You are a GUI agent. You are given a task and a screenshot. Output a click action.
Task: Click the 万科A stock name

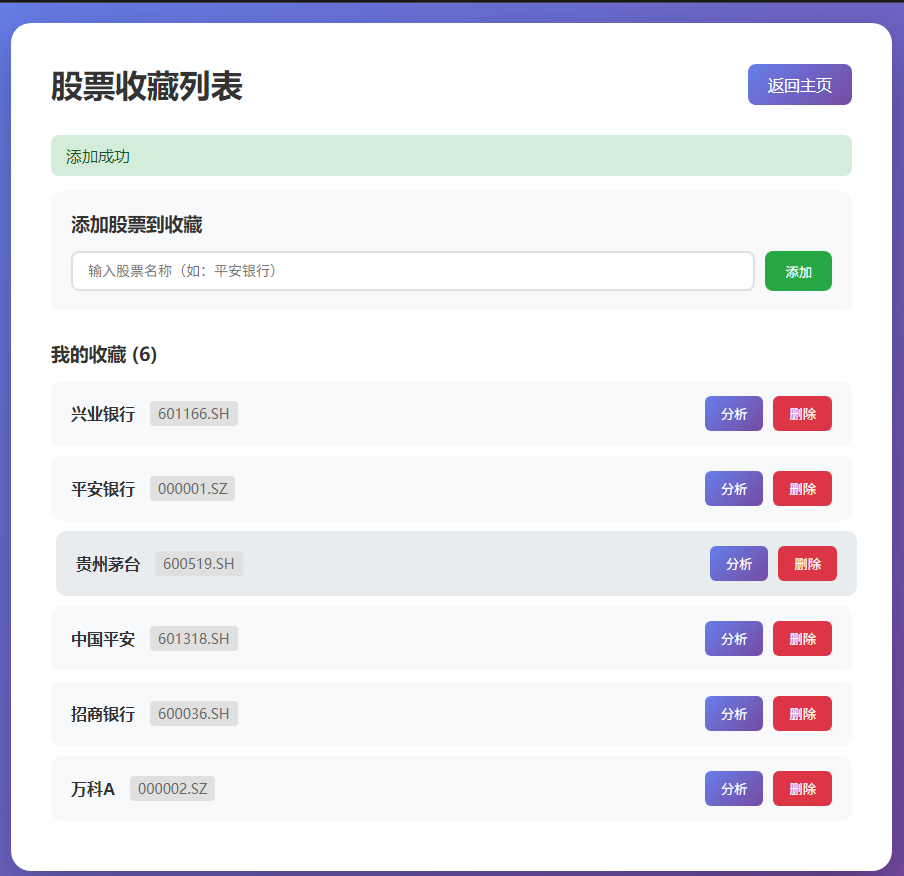click(x=93, y=789)
